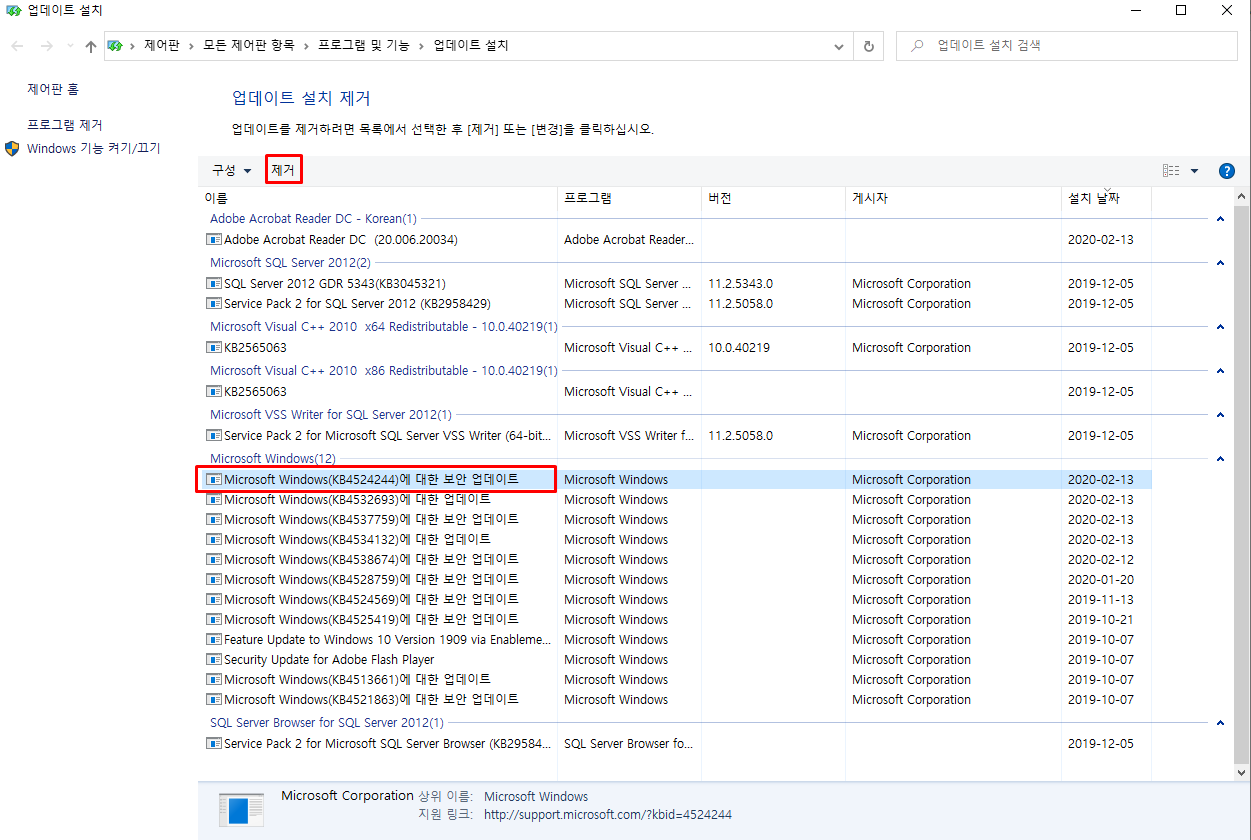Click SQL Server VSS Writer update icon
The height and width of the screenshot is (840, 1251).
coord(213,436)
